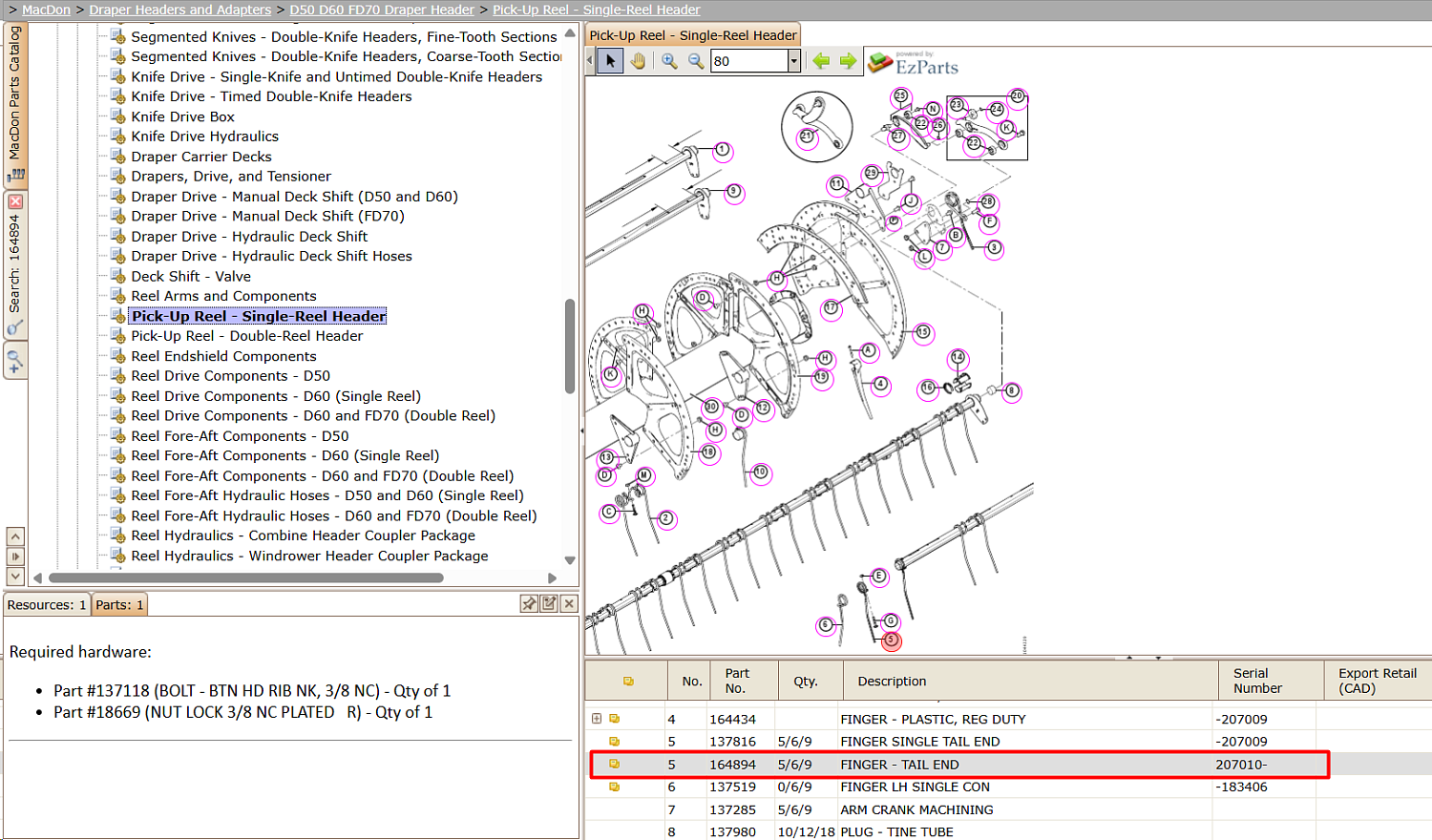1432x840 pixels.
Task: Pin the resources panel
Action: click(x=529, y=603)
